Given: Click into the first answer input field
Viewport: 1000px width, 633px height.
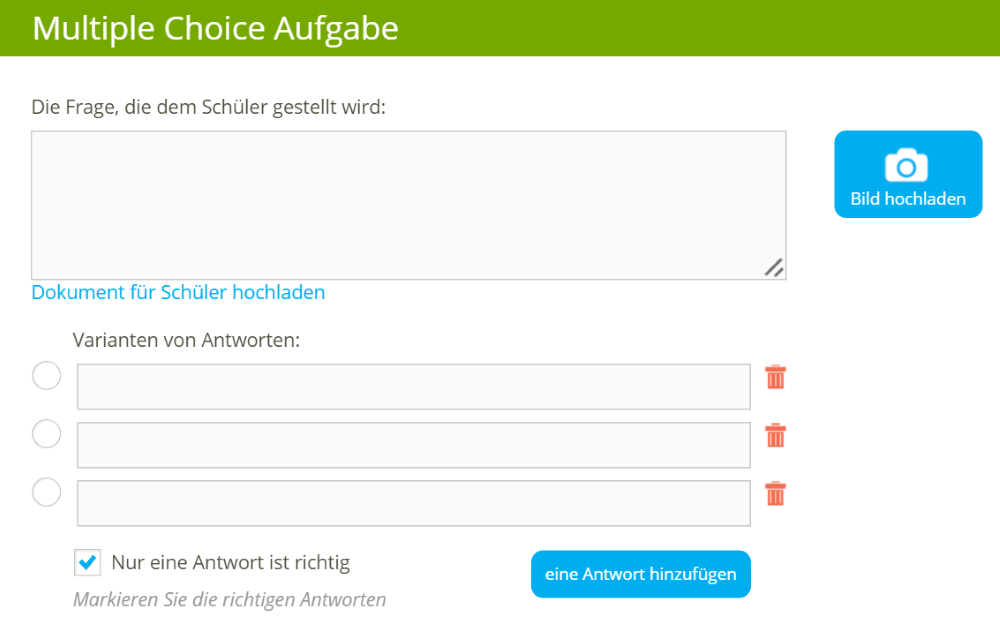Looking at the screenshot, I should pos(413,387).
